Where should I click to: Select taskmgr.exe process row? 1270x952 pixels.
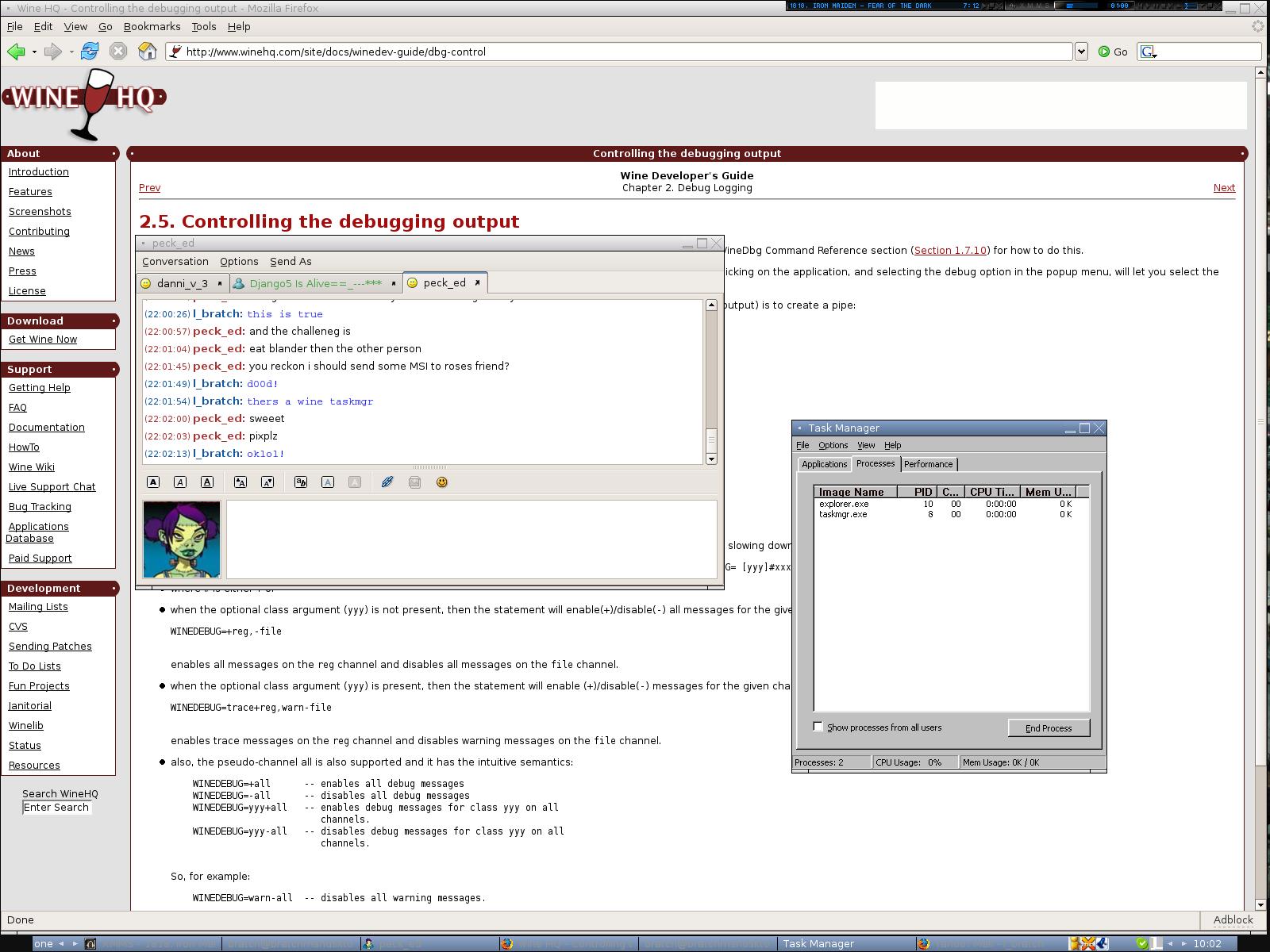tap(951, 514)
